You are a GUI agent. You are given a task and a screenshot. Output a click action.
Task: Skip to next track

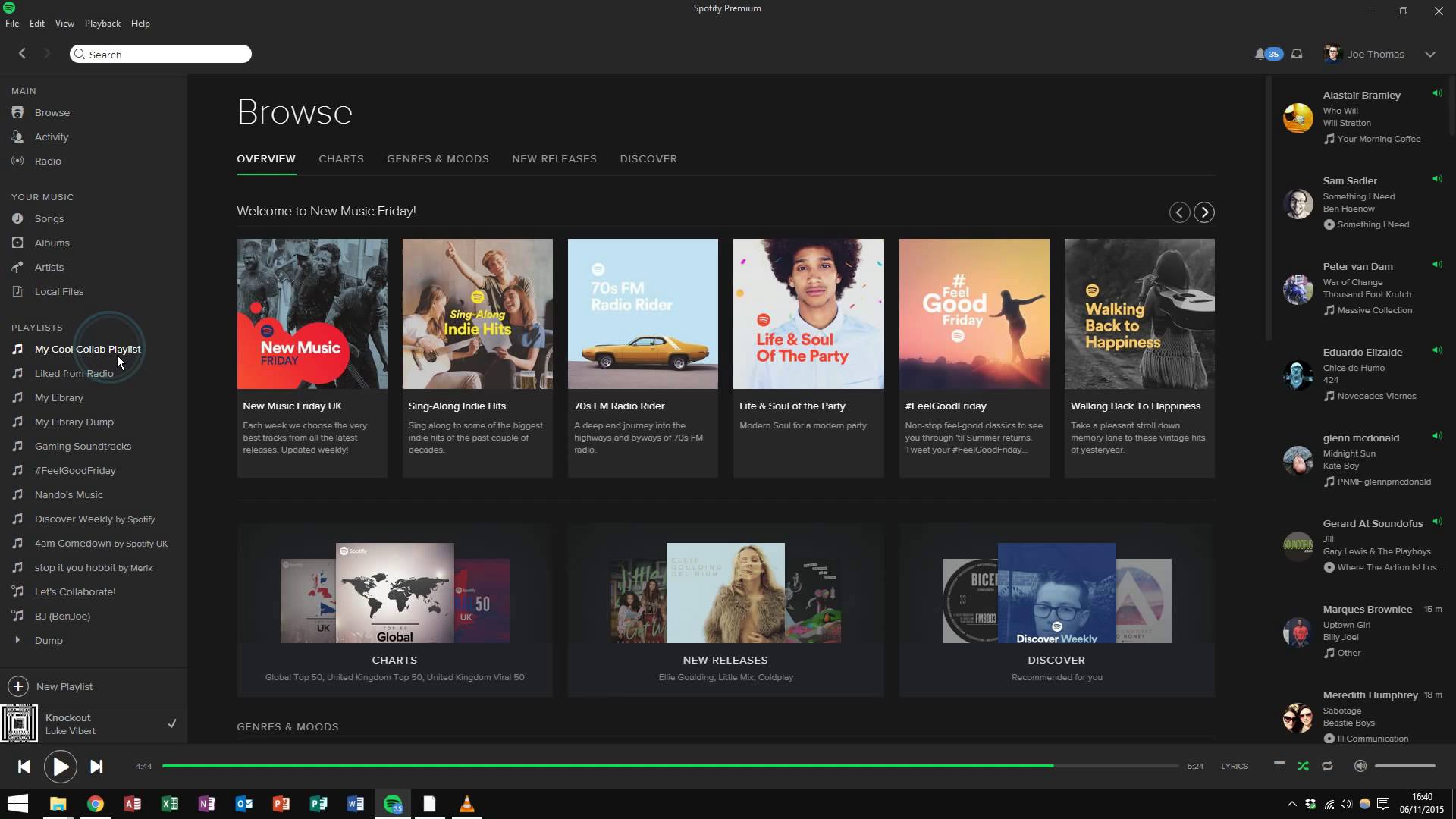pyautogui.click(x=96, y=767)
